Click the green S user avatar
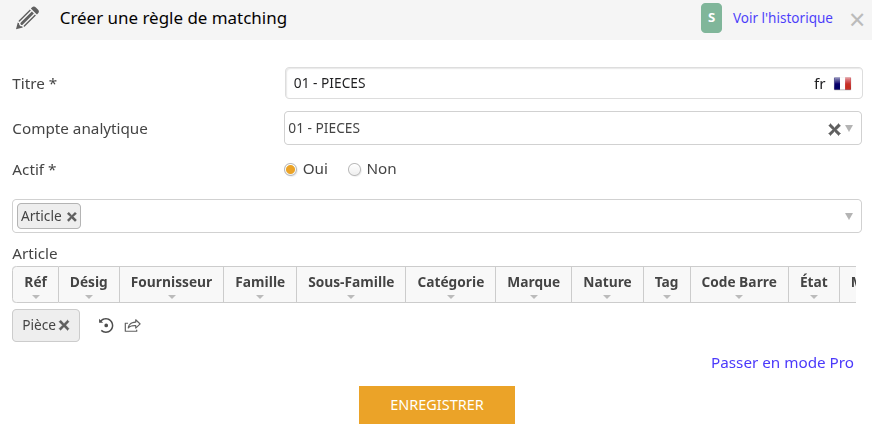This screenshot has width=872, height=433. tap(711, 18)
